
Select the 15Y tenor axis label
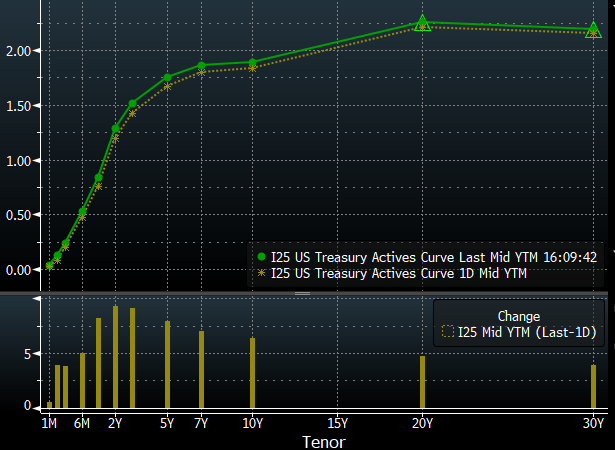click(x=337, y=422)
